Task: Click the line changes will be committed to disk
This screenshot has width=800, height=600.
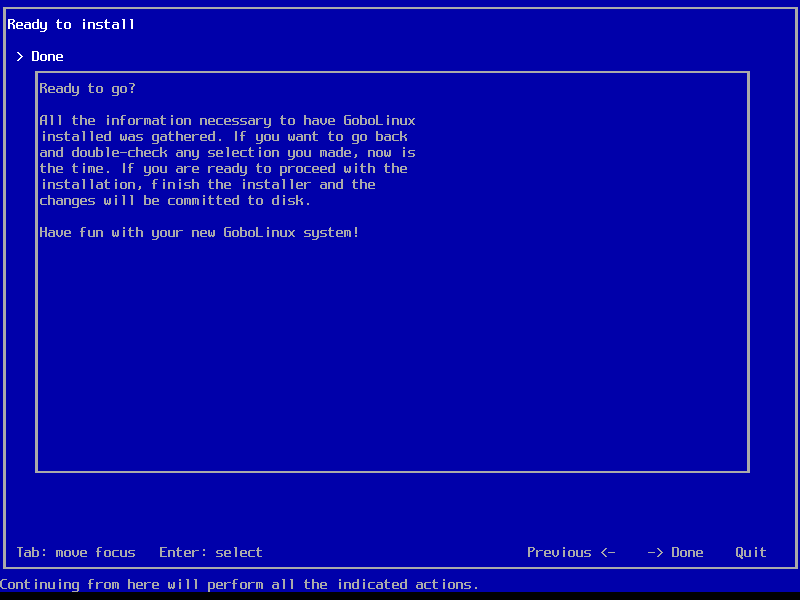Action: [175, 200]
